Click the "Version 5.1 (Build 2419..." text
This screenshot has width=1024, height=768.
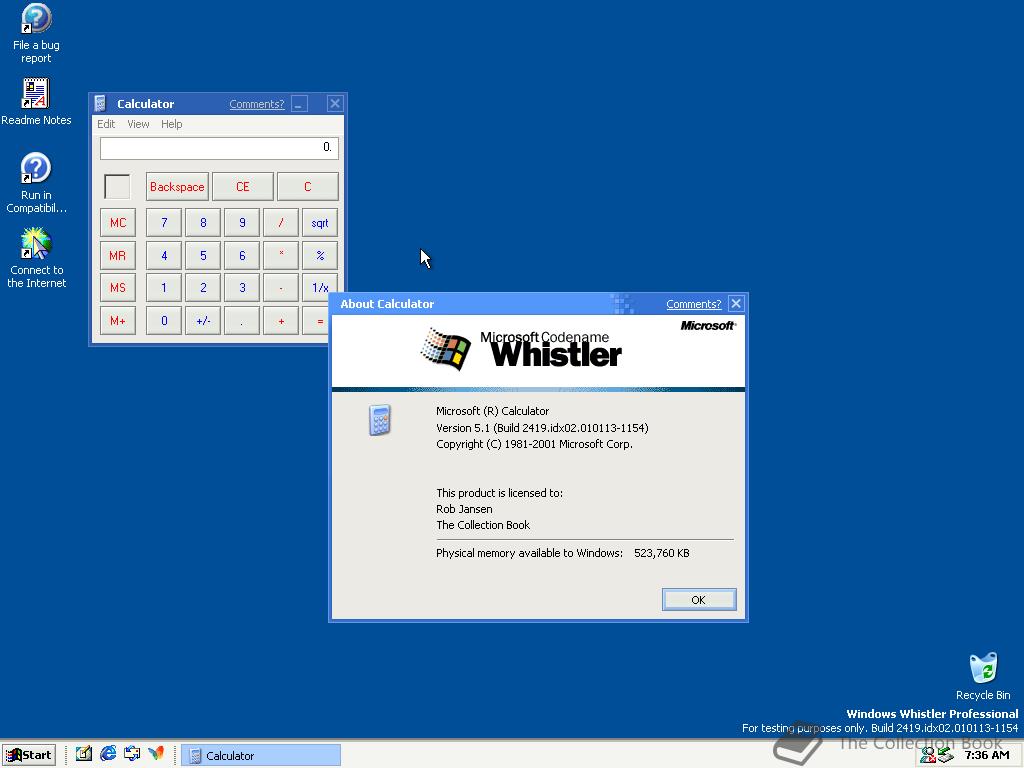(x=542, y=428)
